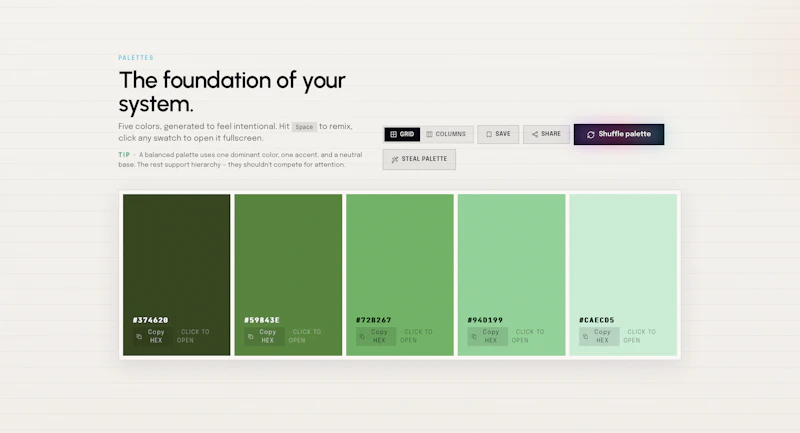This screenshot has height=433, width=800.
Task: Click the heading 'The foundation of your system.'
Action: pos(232,92)
